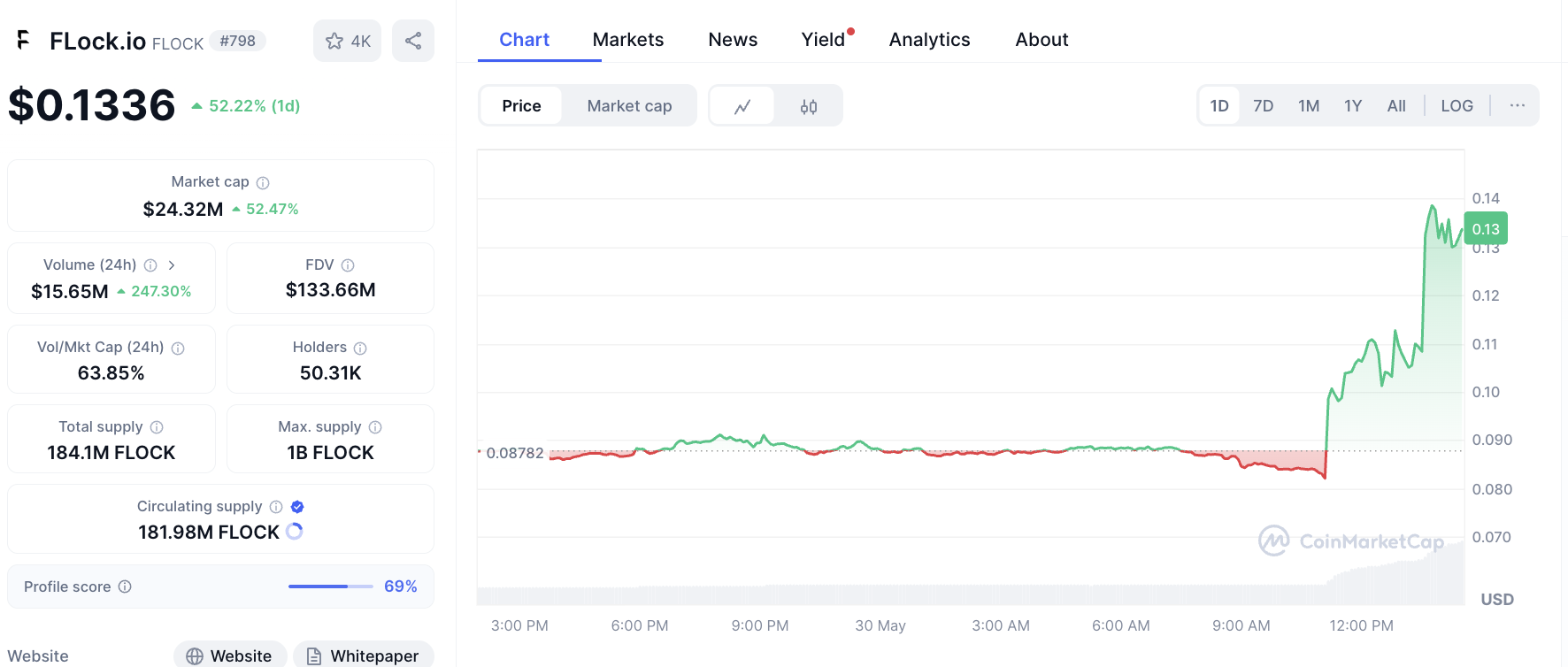Open the News tab

[733, 40]
